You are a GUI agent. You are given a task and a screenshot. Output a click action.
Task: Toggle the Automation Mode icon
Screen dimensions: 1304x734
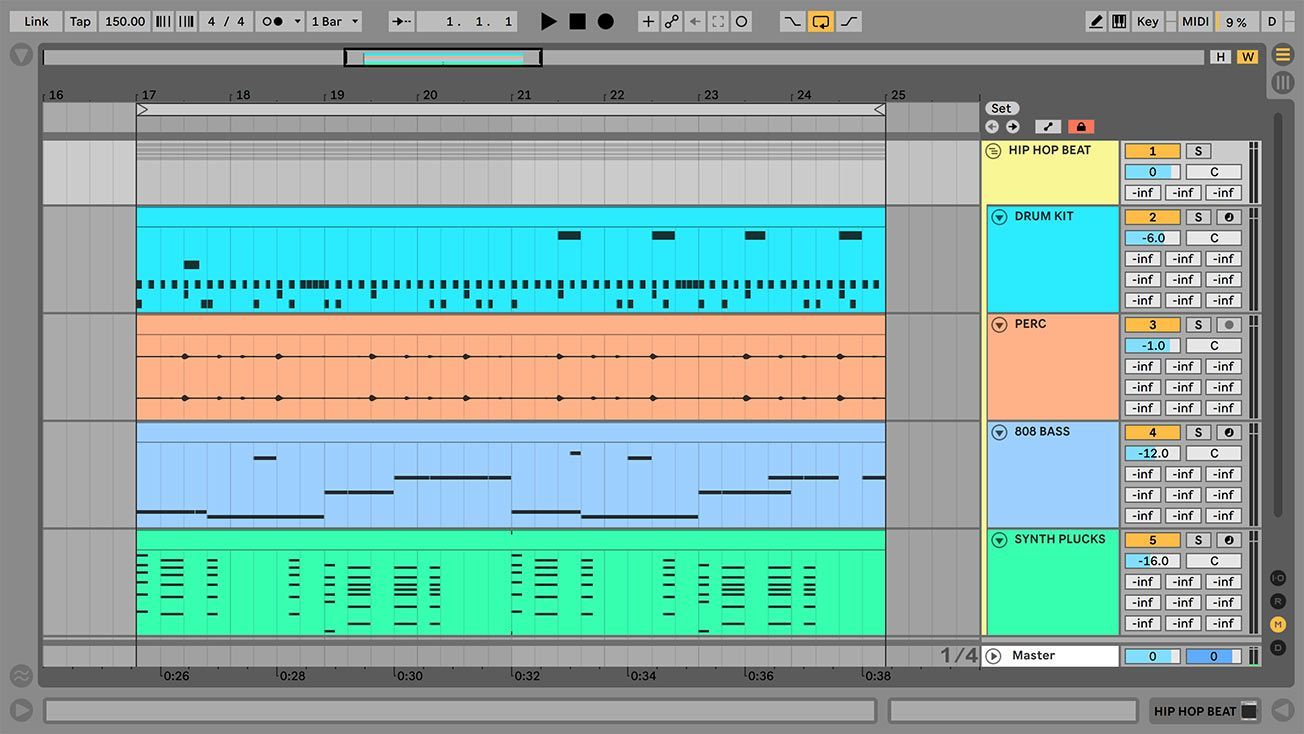[1047, 127]
